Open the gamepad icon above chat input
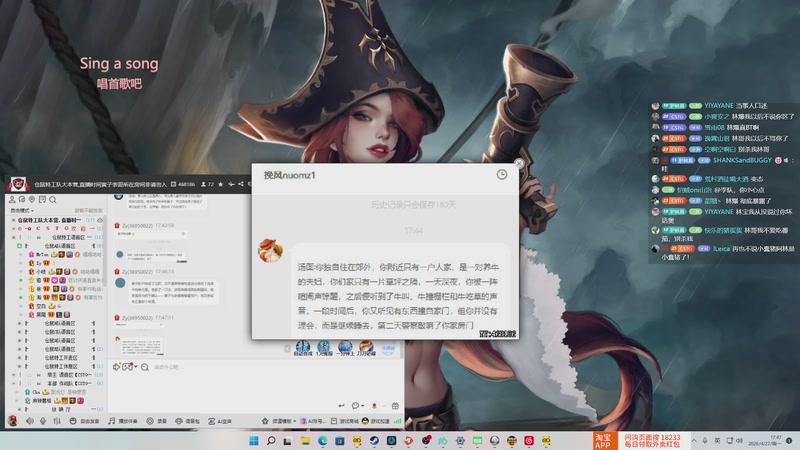Screen dimensions: 800x450 pos(127,367)
